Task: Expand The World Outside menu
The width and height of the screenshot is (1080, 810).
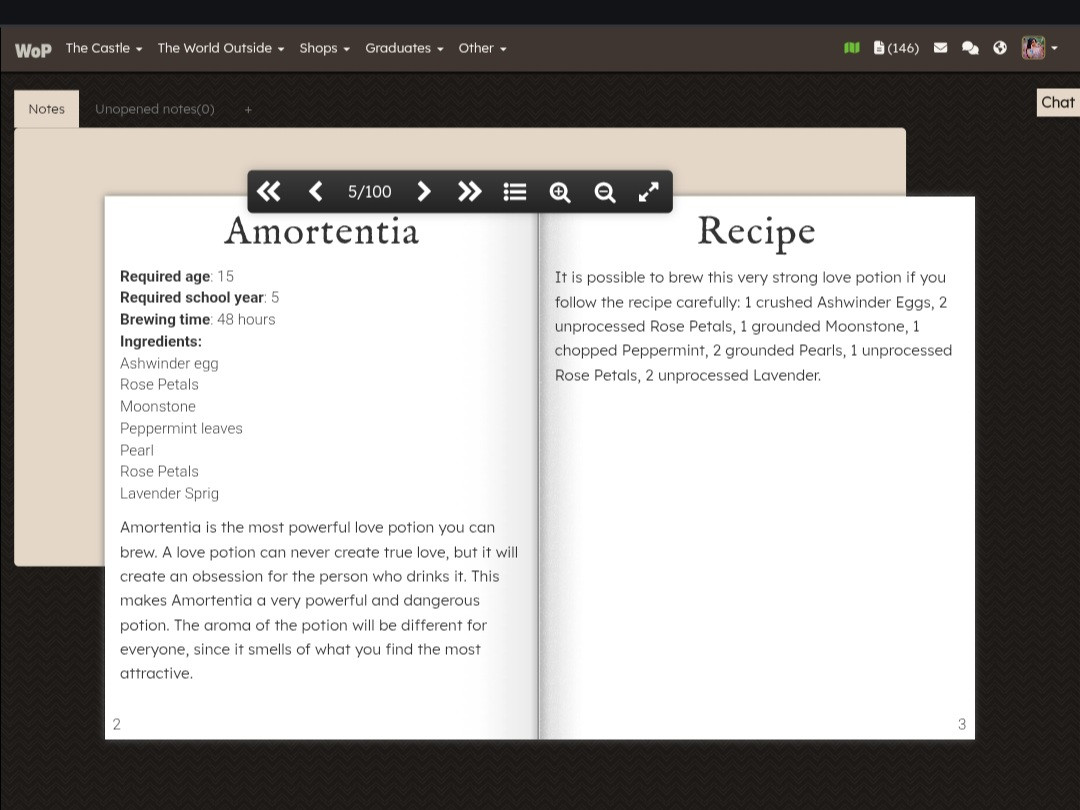Action: coord(220,48)
